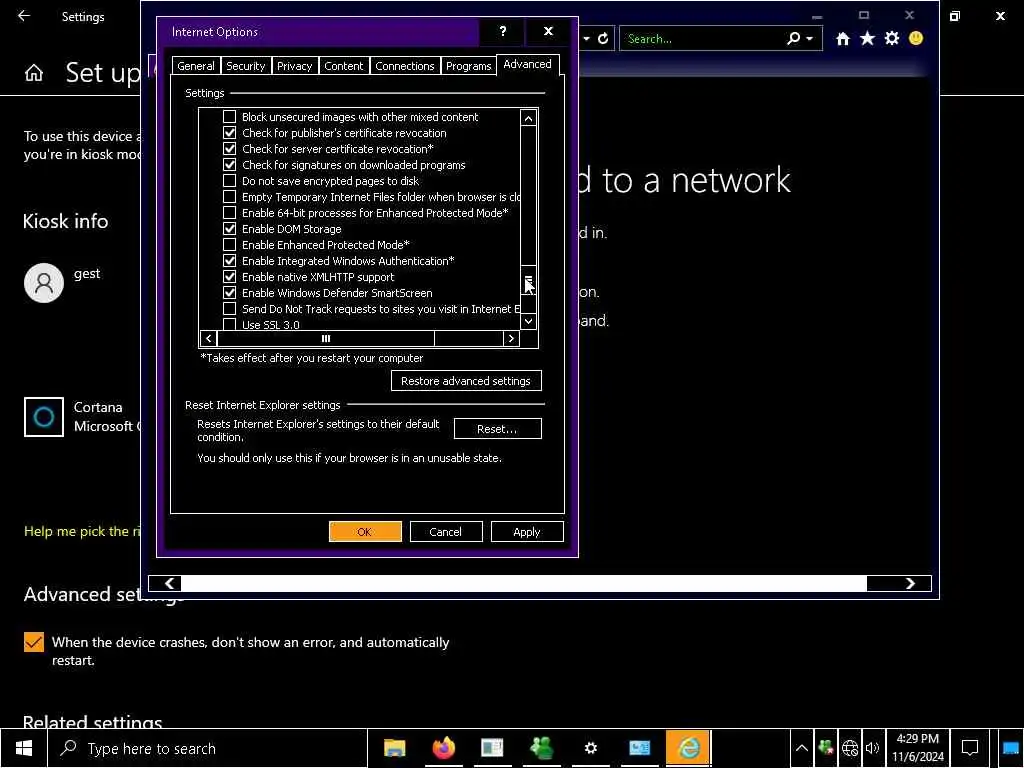Click Restore advanced settings button
This screenshot has width=1024, height=768.
coord(466,381)
